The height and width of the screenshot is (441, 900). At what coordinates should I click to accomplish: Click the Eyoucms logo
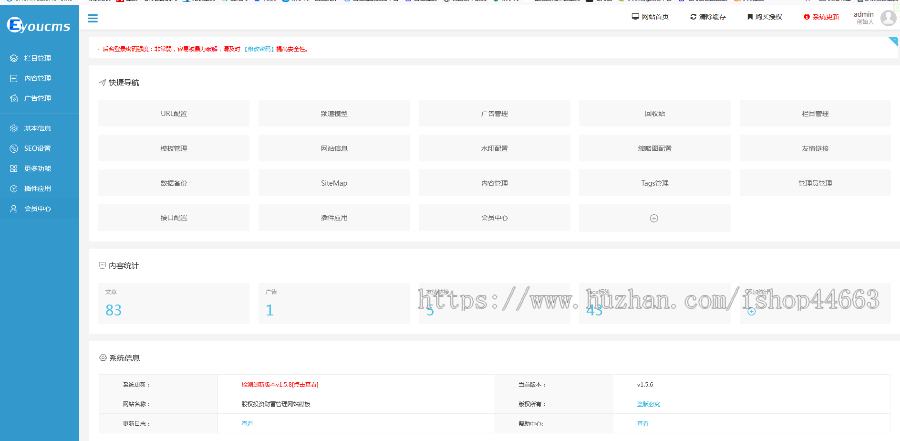(x=39, y=25)
